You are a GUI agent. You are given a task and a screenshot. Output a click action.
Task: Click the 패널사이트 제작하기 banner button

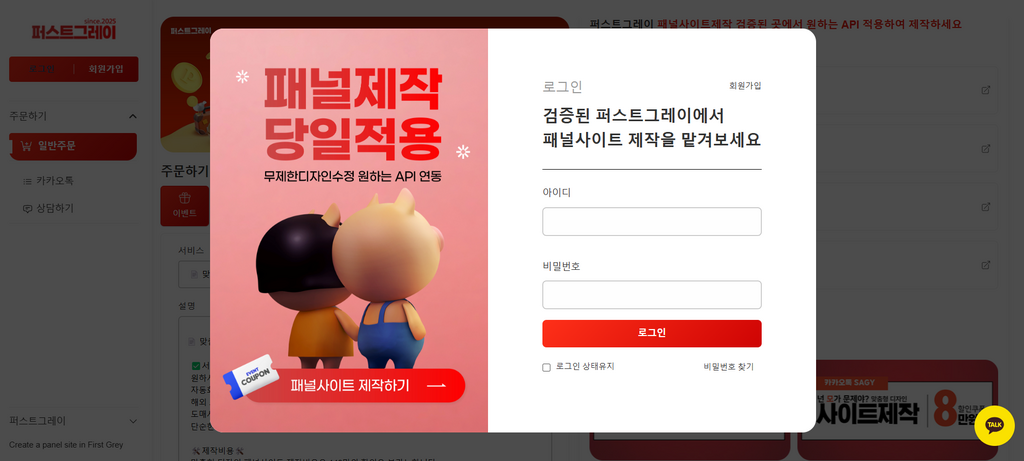point(355,385)
